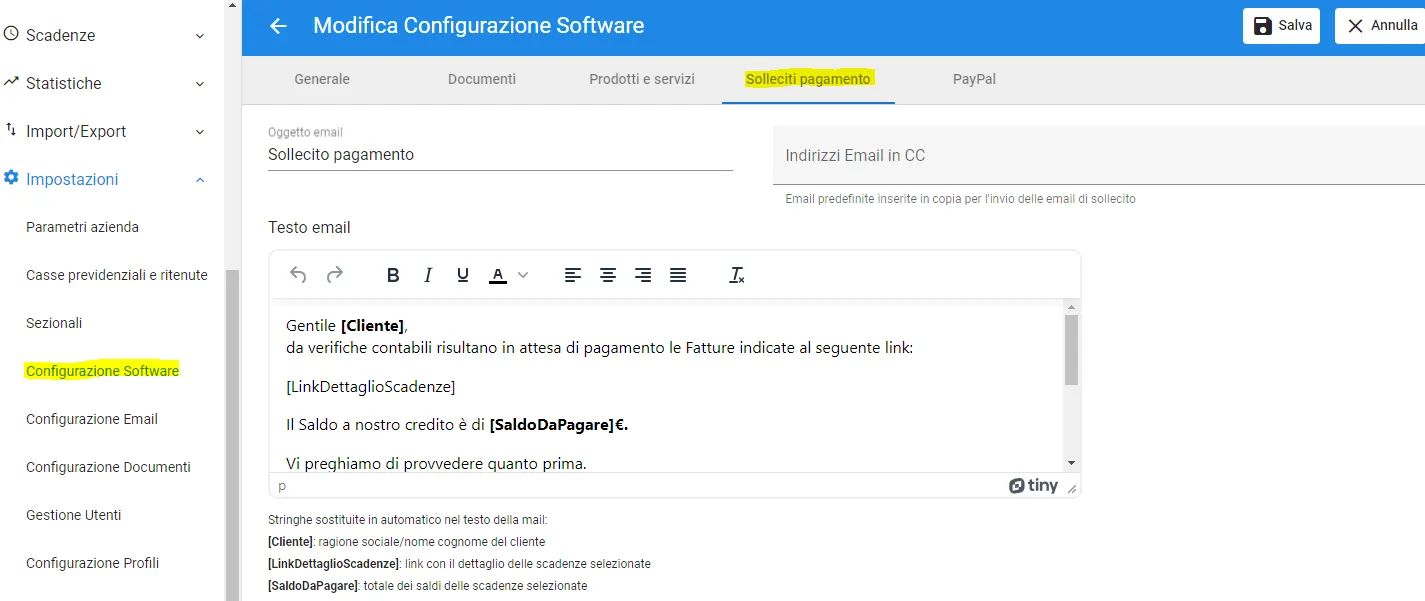Toggle italic formatting in email editor
Screen dimensions: 1425x601
(x=428, y=275)
